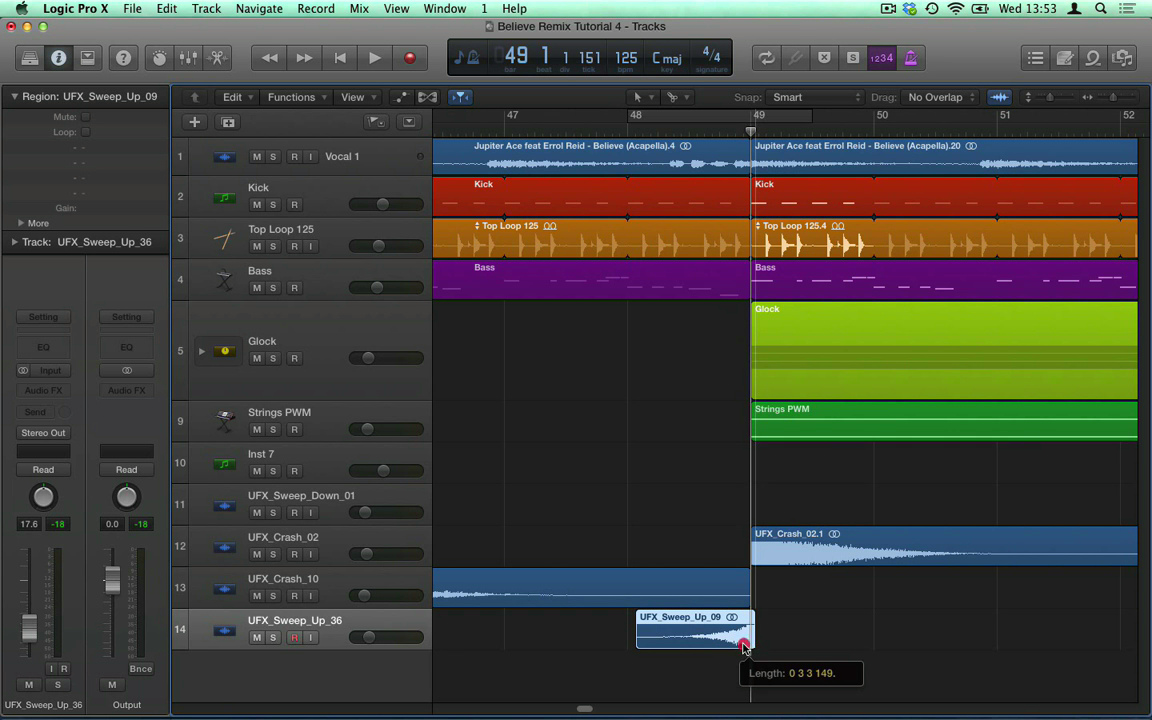Open the File menu
The height and width of the screenshot is (720, 1152).
click(132, 9)
